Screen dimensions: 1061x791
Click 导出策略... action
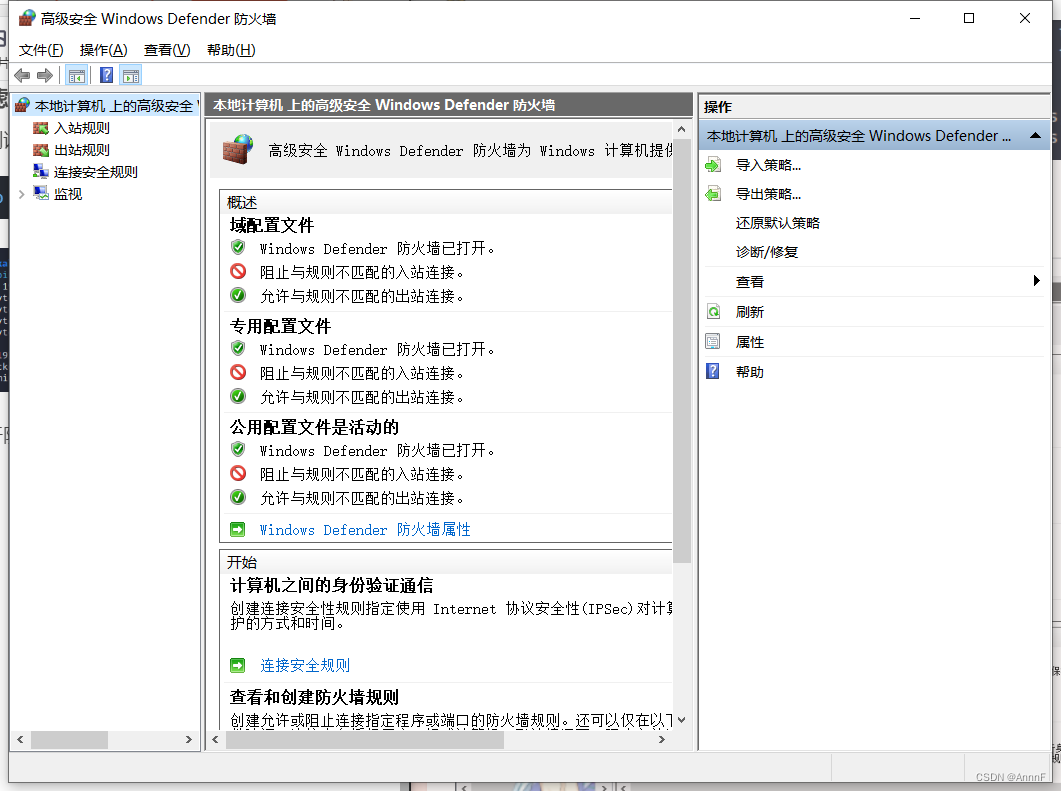click(768, 194)
